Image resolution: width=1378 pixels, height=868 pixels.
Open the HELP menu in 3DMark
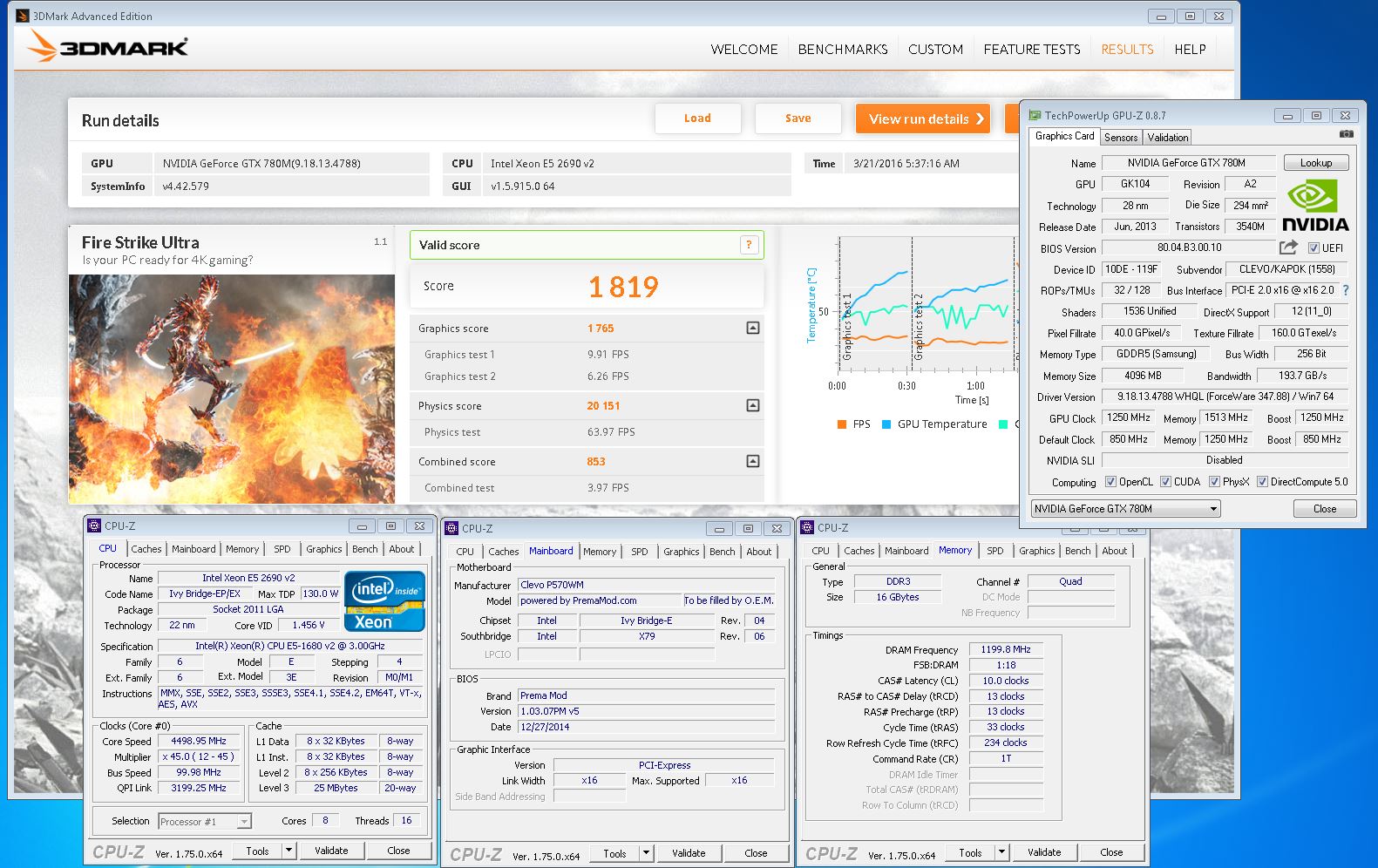[1190, 50]
